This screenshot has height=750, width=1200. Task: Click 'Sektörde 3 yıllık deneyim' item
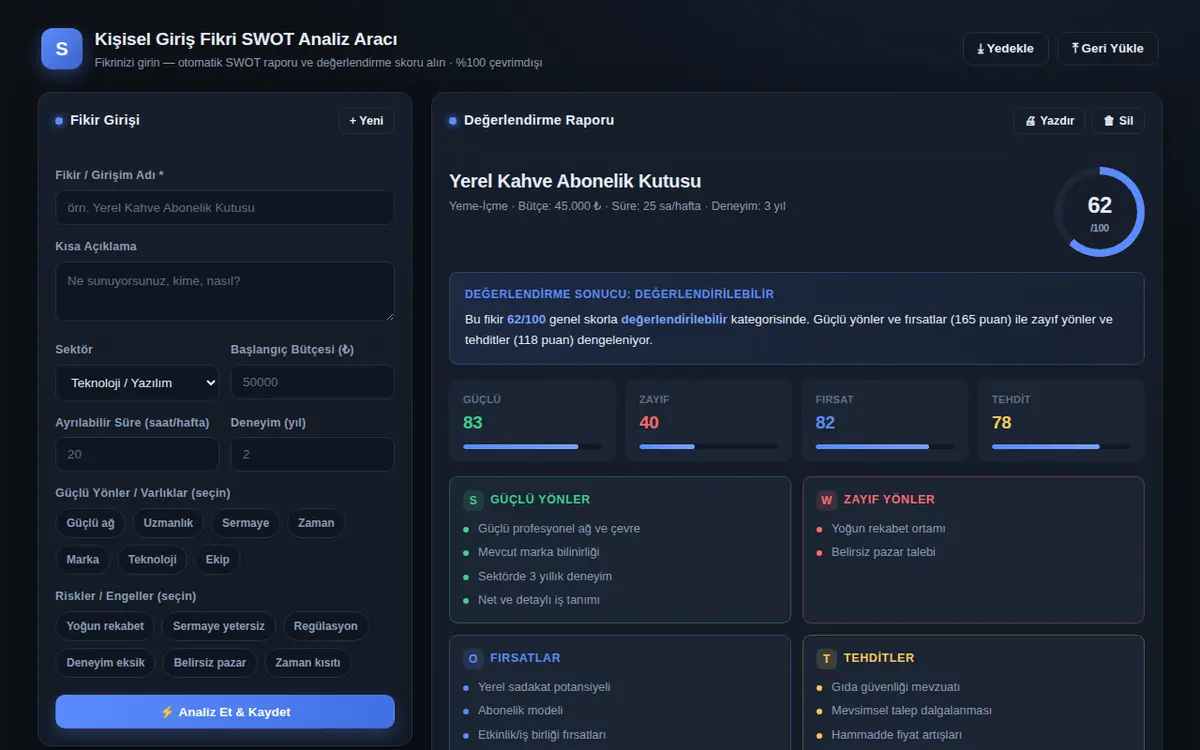545,576
